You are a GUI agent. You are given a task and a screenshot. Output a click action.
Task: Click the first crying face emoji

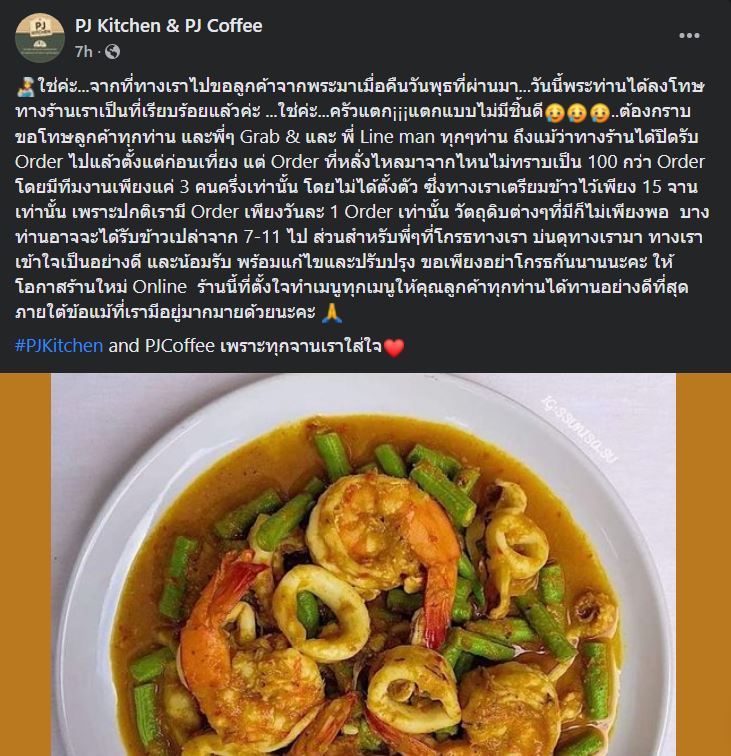click(x=555, y=112)
